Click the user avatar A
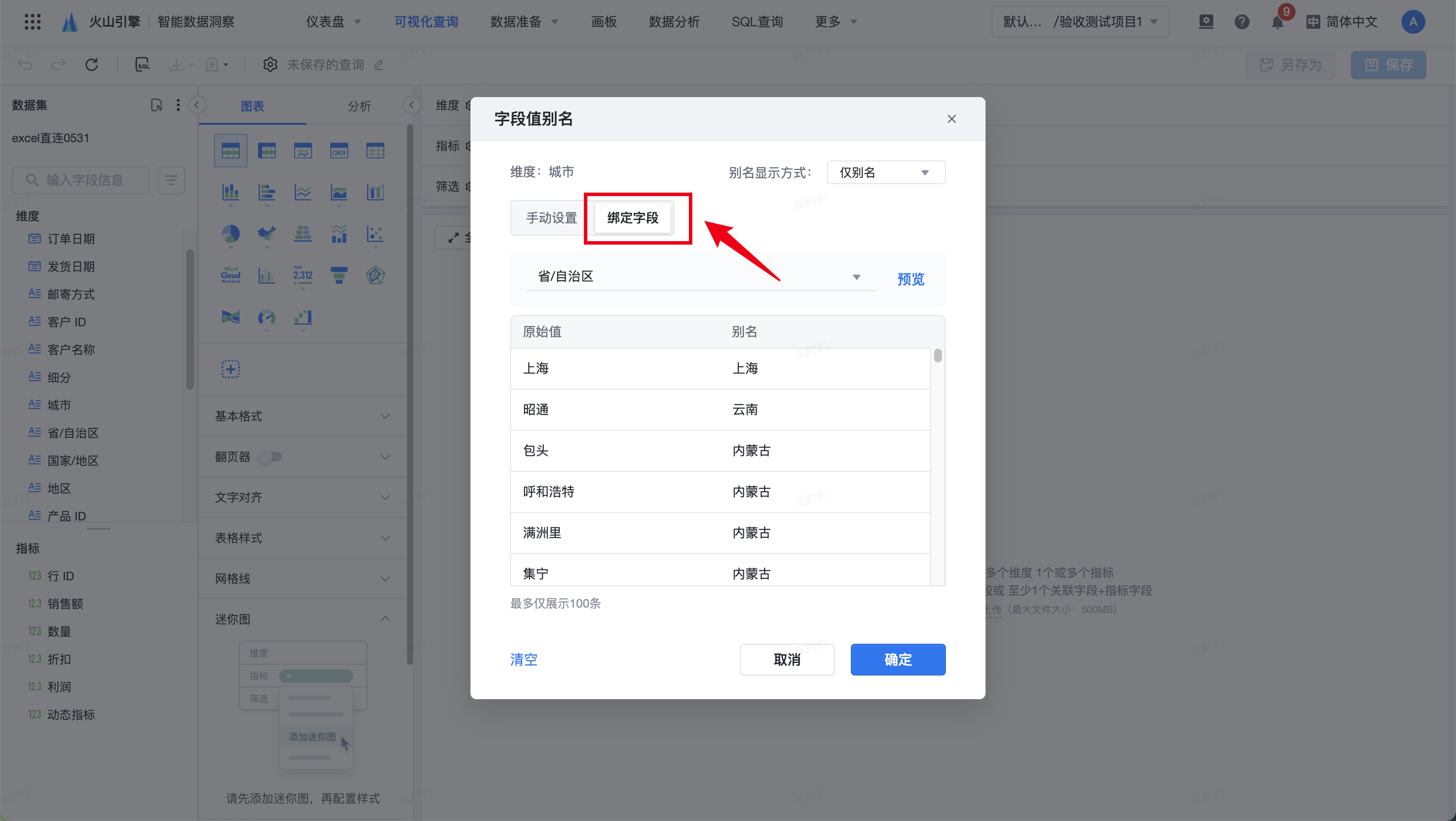1456x821 pixels. coord(1412,22)
